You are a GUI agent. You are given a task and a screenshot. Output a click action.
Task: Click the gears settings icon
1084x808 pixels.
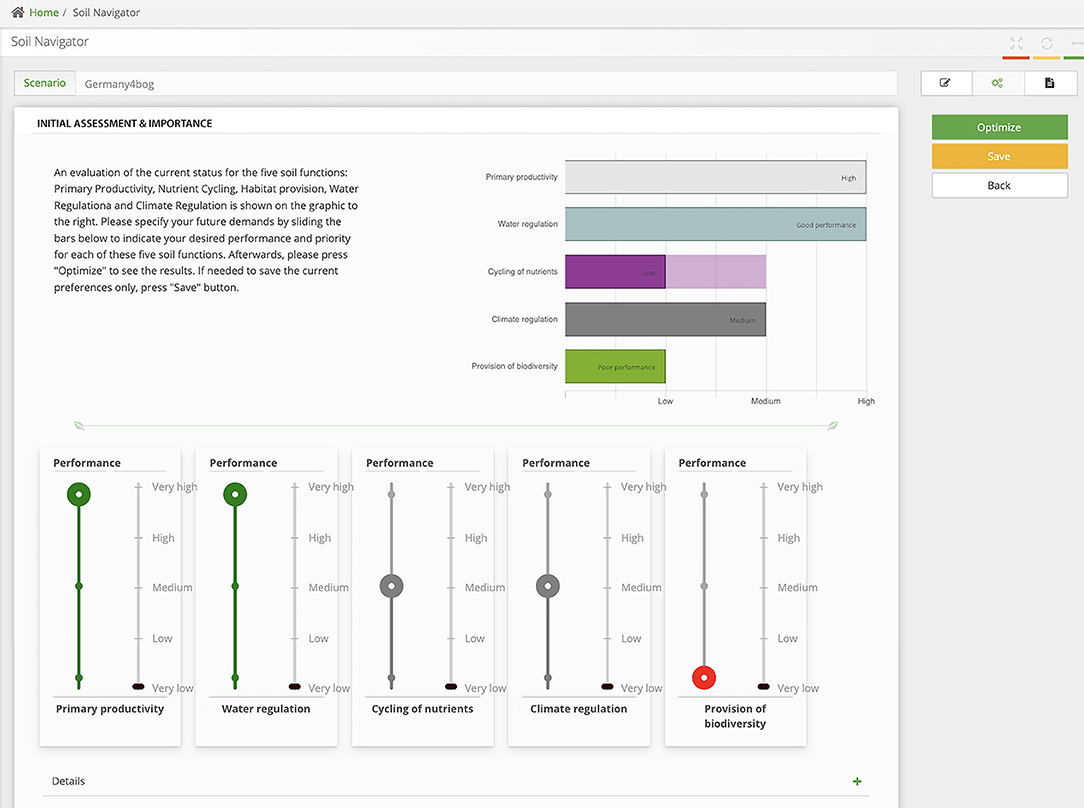(997, 83)
